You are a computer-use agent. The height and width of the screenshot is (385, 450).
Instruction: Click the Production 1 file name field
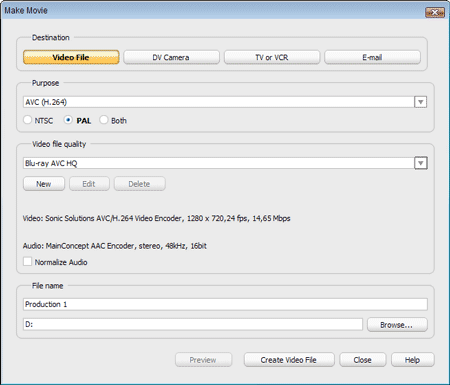(225, 304)
